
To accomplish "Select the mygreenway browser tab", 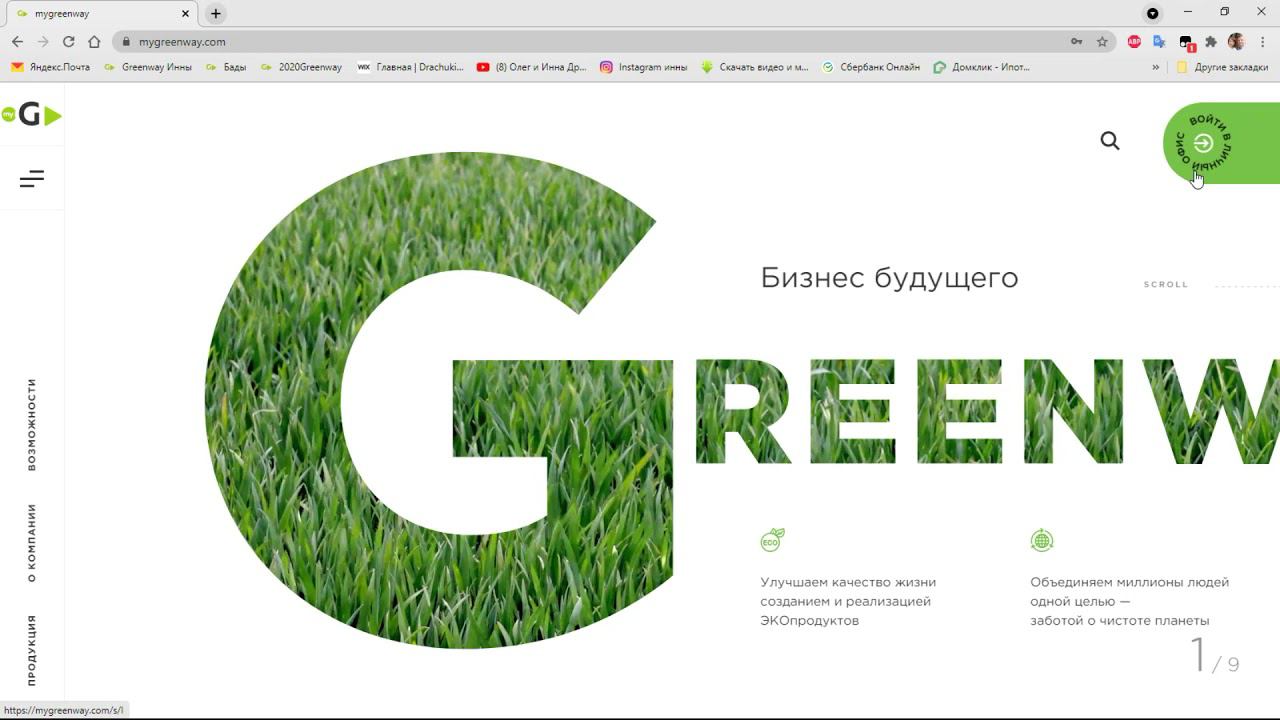I will 101,14.
